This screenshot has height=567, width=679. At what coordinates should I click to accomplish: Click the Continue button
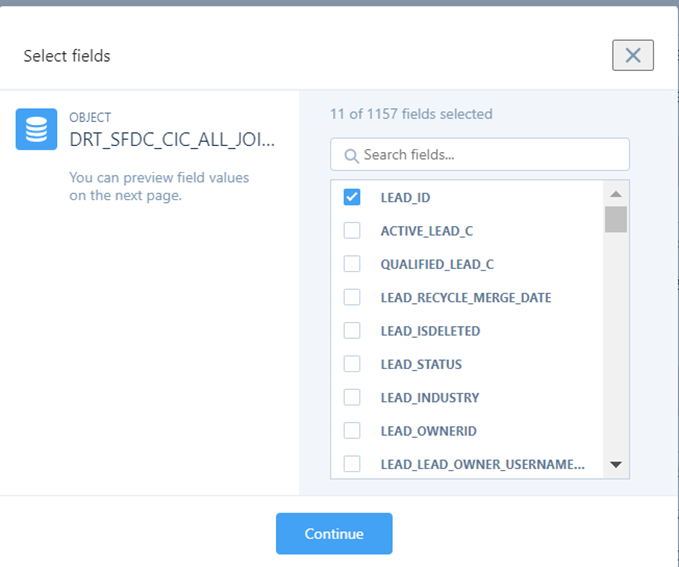(x=334, y=534)
